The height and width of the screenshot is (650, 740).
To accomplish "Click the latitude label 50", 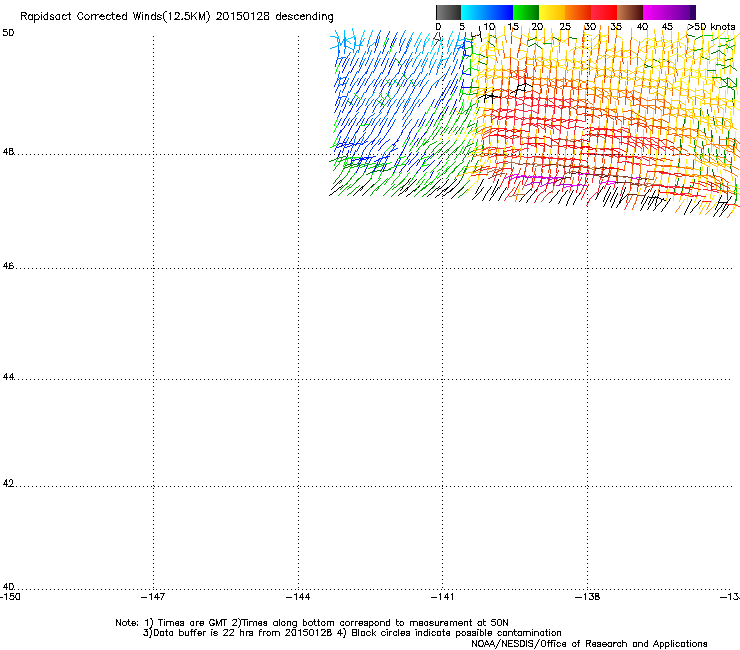I will (x=8, y=33).
